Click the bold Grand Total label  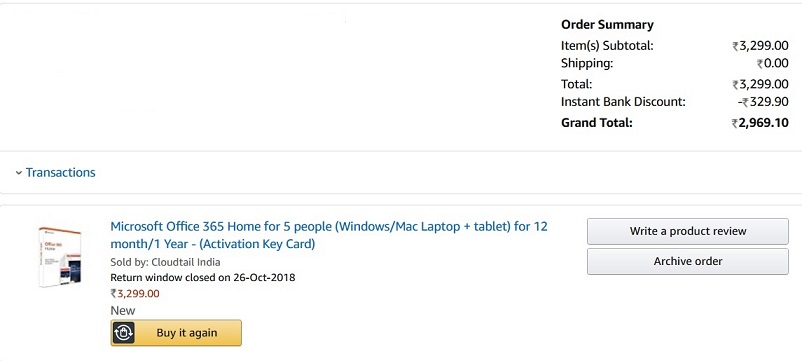[x=597, y=123]
